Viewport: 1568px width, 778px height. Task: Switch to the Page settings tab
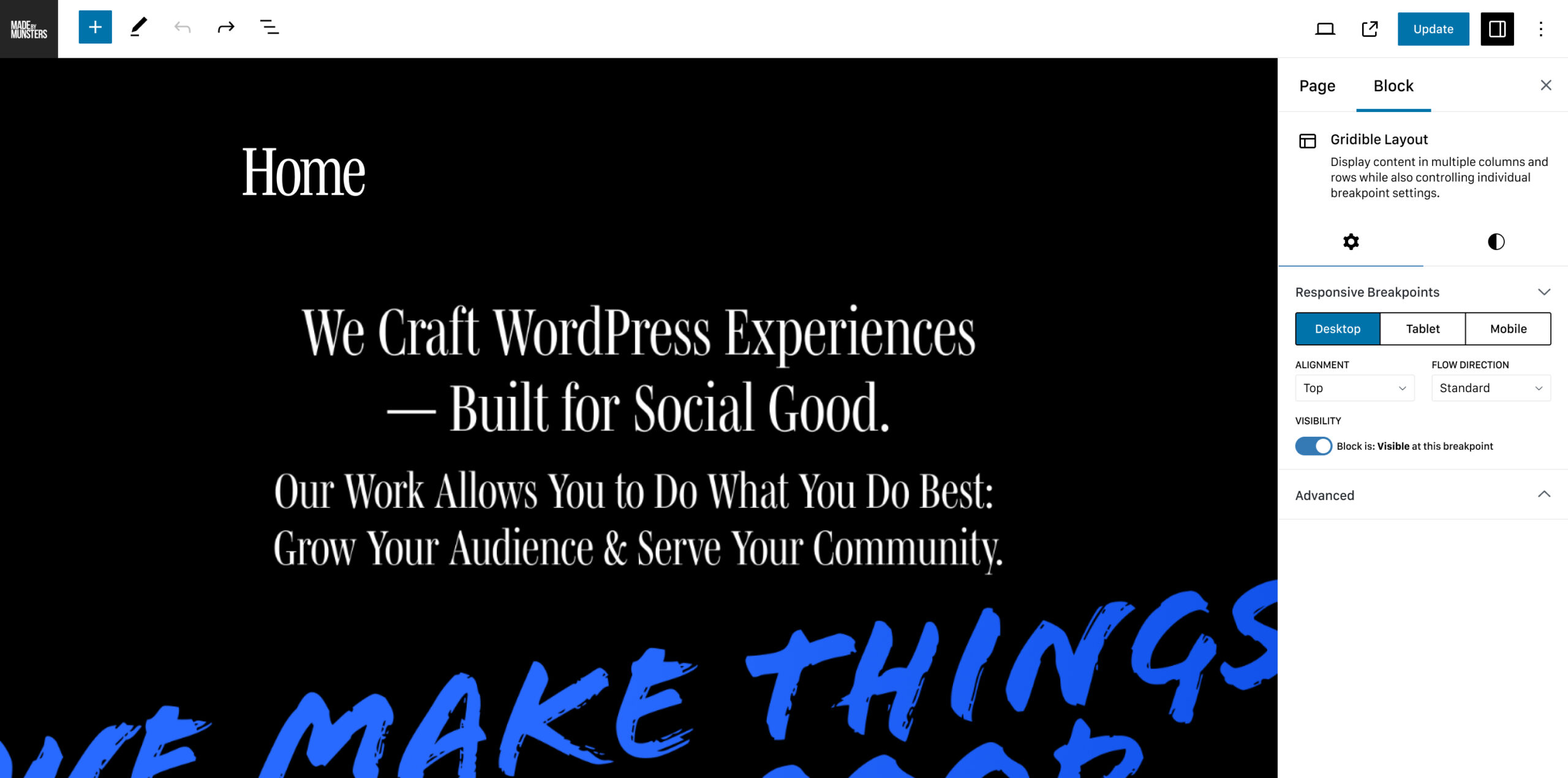coord(1317,85)
